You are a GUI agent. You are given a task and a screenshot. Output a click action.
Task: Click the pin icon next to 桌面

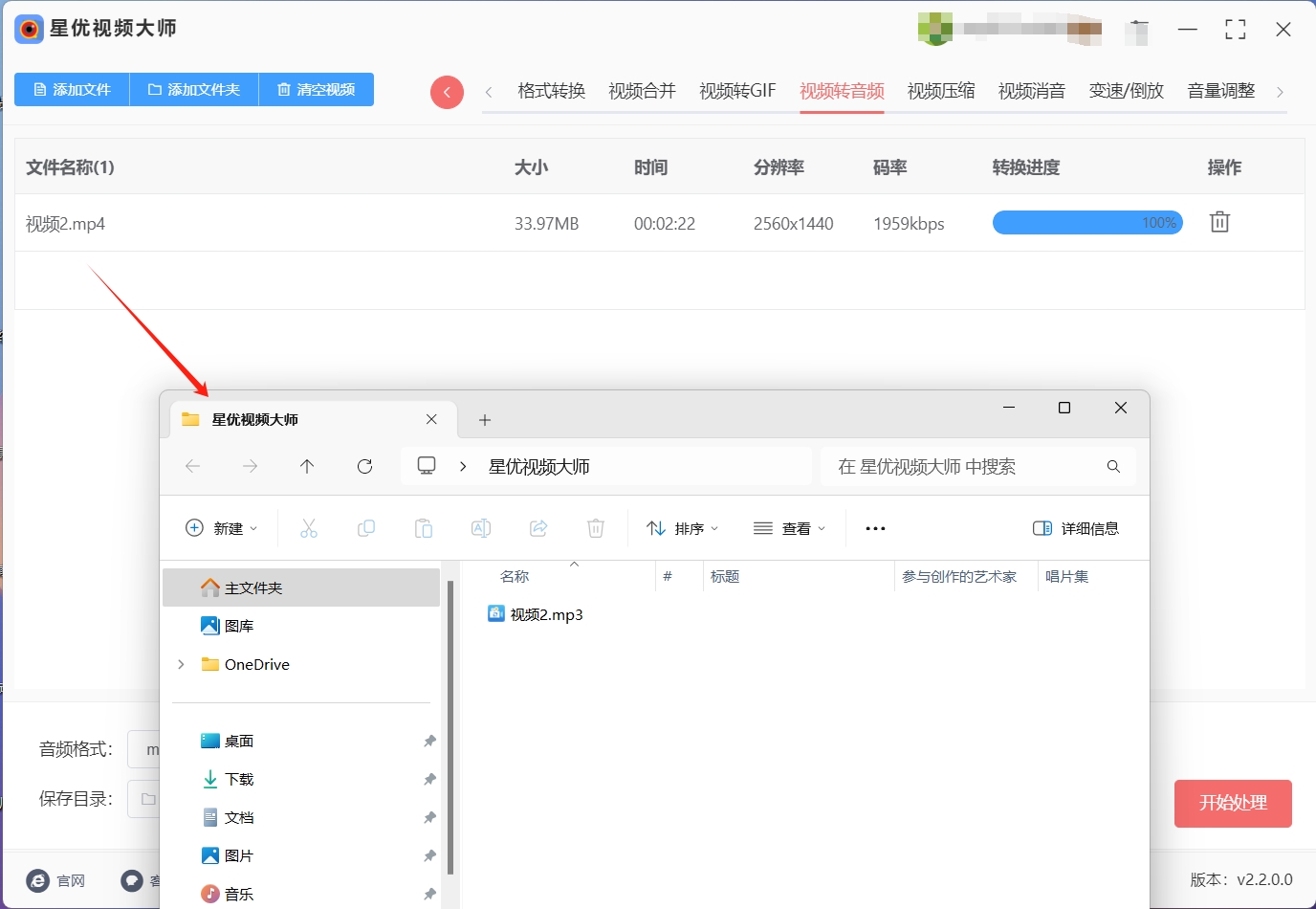point(429,741)
